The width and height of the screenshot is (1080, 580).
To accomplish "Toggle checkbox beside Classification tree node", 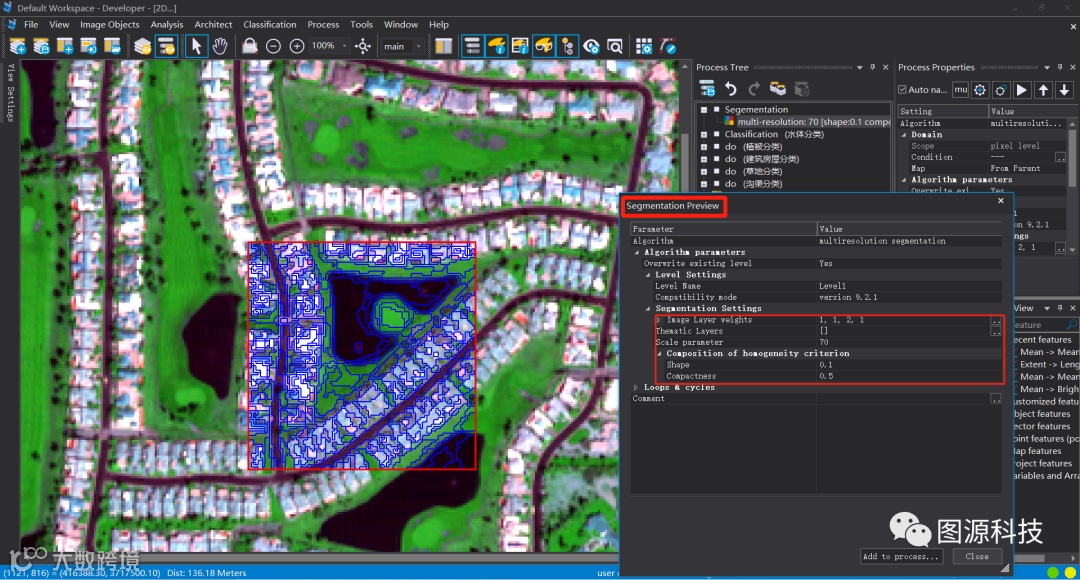I will tap(717, 134).
